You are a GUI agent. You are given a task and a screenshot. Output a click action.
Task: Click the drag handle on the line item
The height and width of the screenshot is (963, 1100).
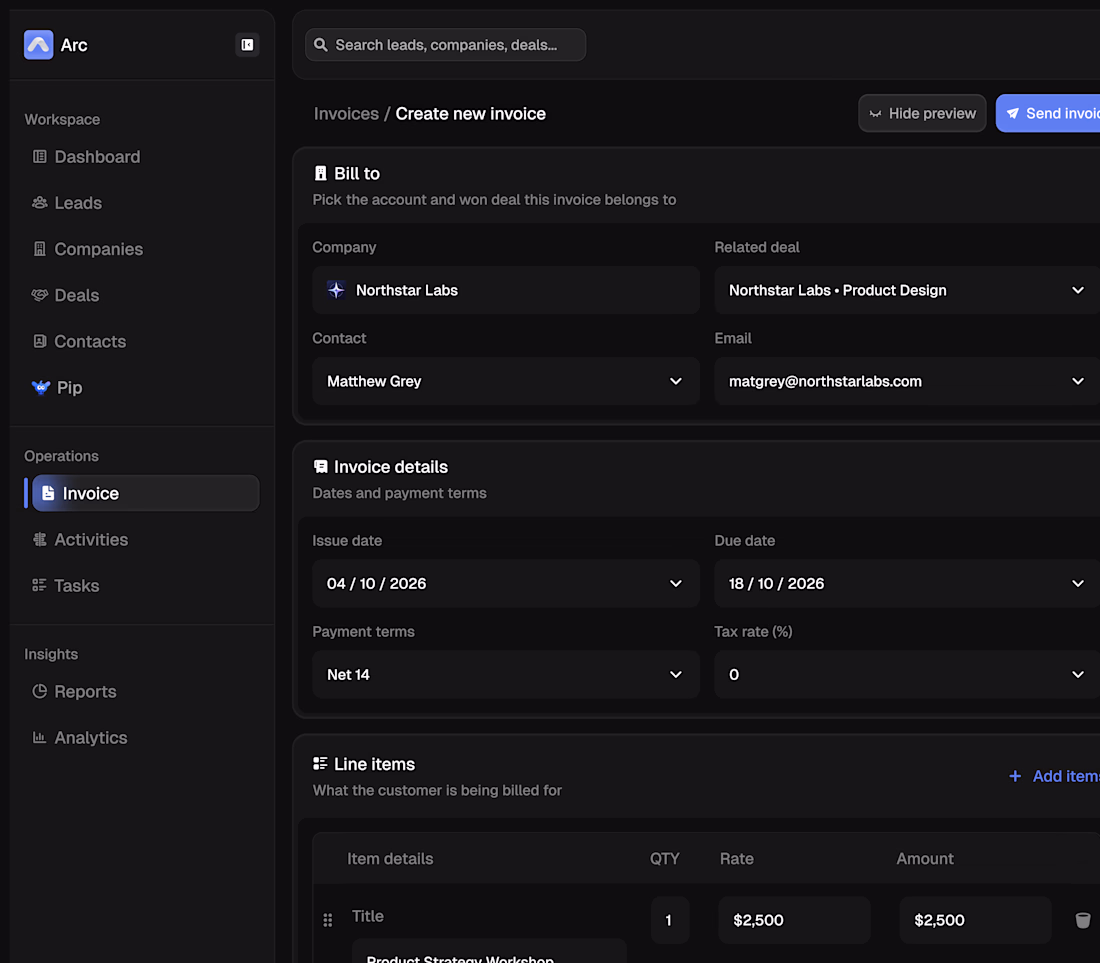328,920
